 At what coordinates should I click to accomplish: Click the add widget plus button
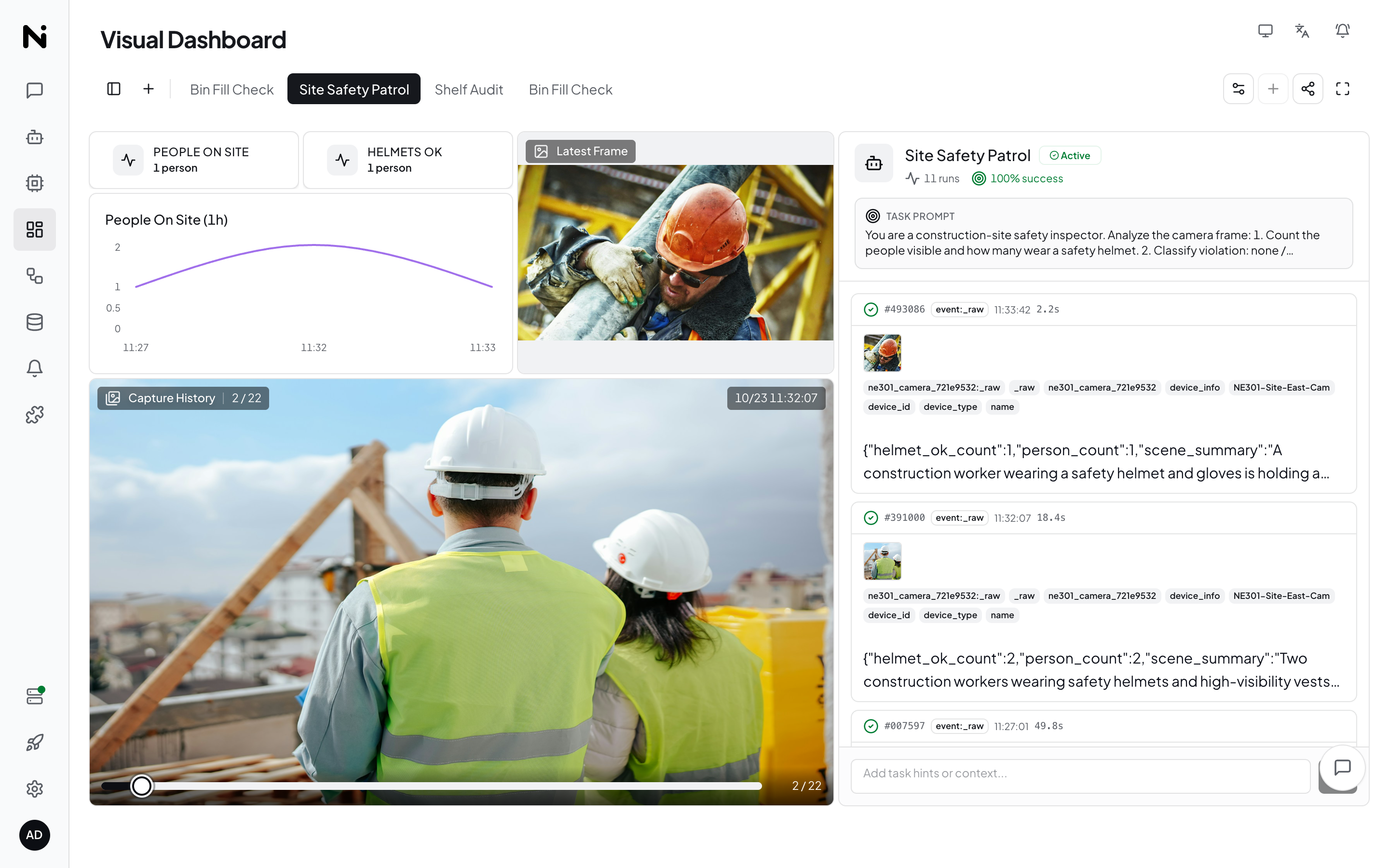pos(1272,88)
